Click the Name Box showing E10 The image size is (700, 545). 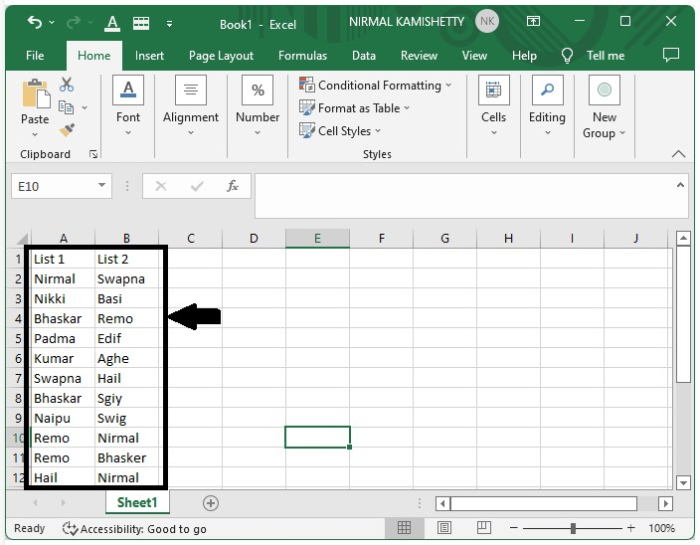(54, 186)
